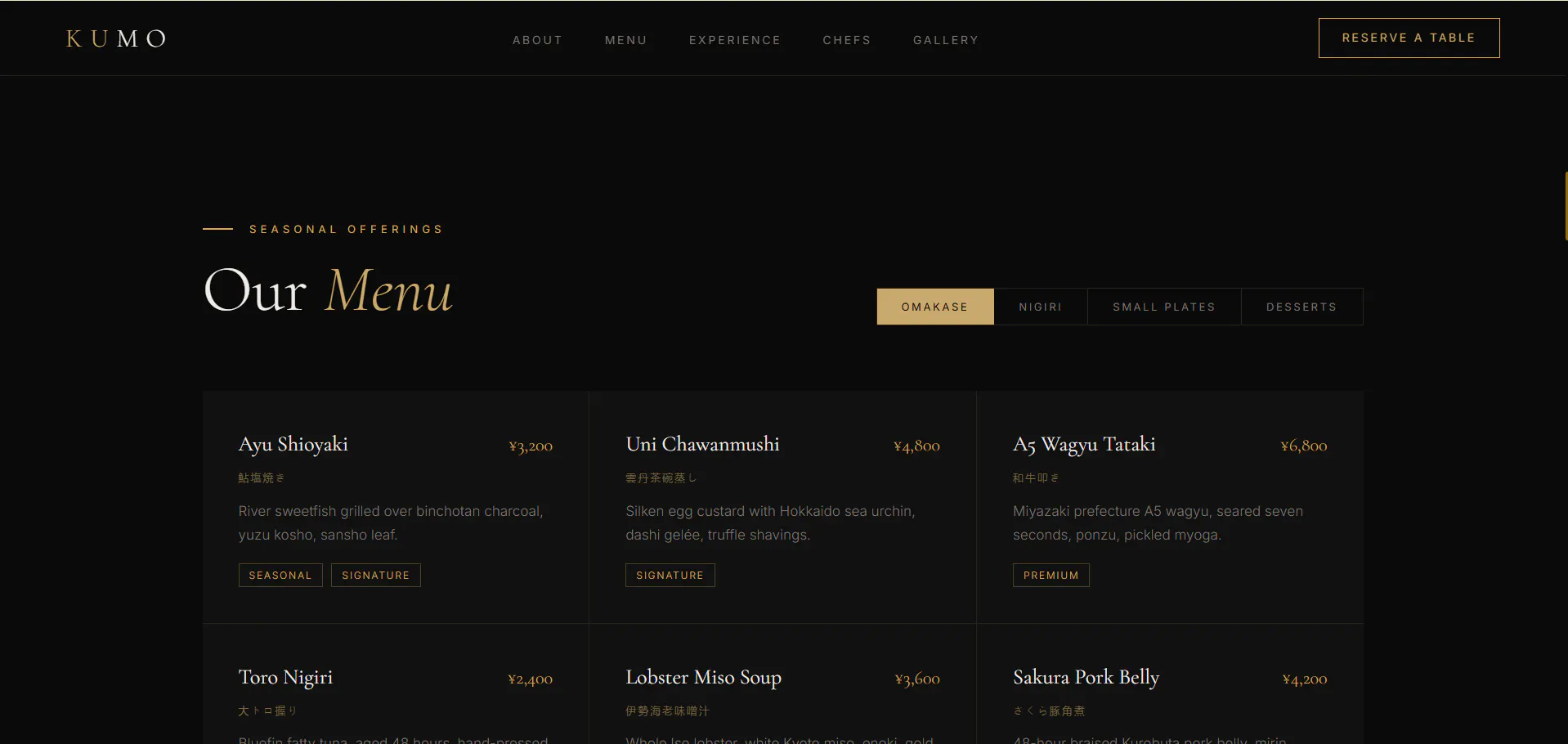Click the Seasonal Offerings label

pos(346,229)
